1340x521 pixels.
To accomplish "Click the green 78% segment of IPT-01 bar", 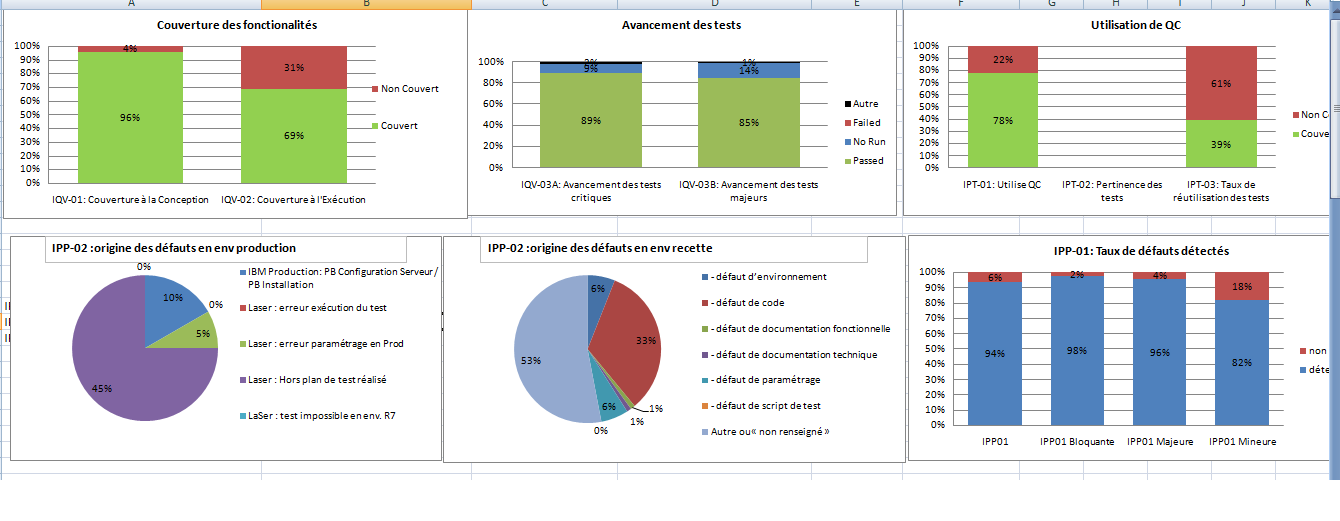I will coord(1003,120).
